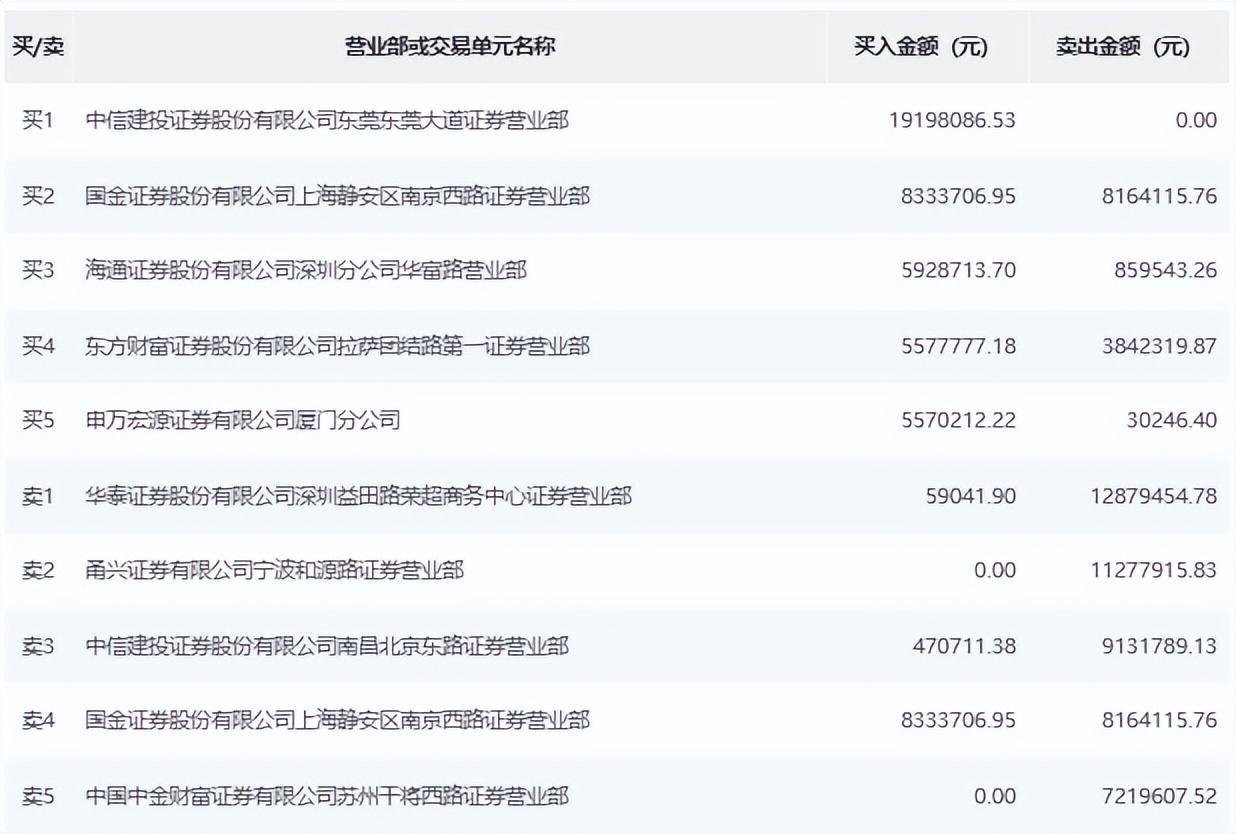Click the 0.00 sell amount in 买1 row

coord(1197,120)
